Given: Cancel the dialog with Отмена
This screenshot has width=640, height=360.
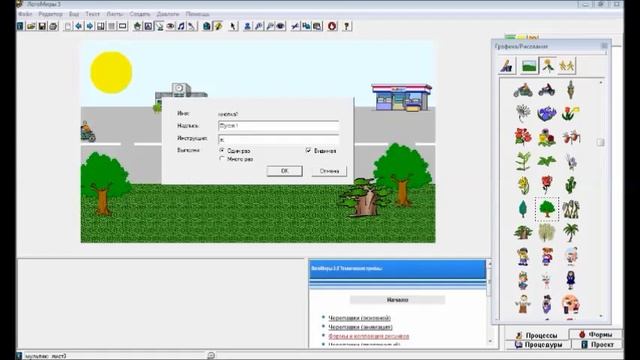Looking at the screenshot, I should (329, 171).
